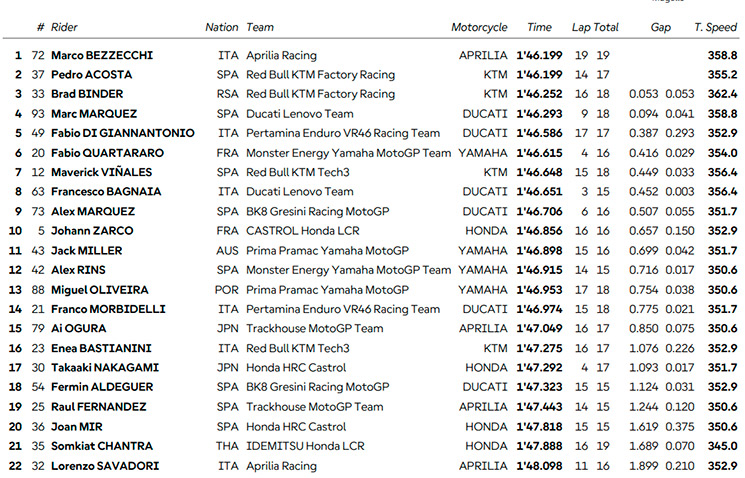Click Joan MIR rider name
Screen dimensions: 745x478
(76, 426)
